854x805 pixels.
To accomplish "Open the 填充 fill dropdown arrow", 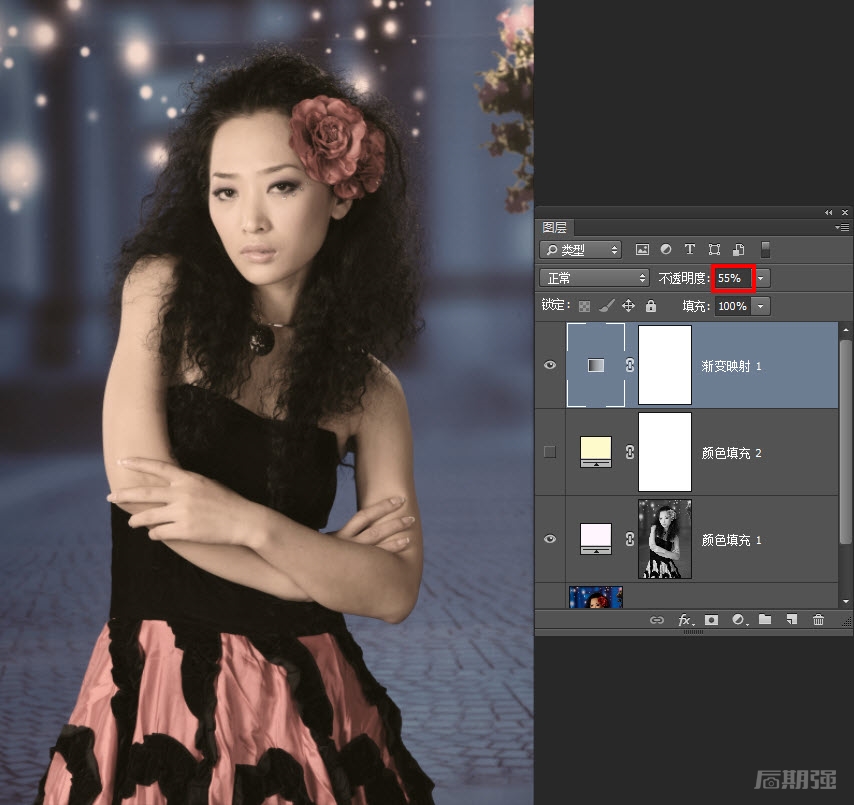I will click(762, 306).
